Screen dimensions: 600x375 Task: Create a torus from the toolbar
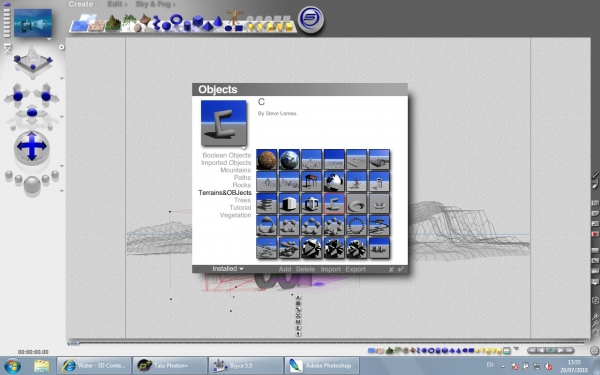[176, 19]
